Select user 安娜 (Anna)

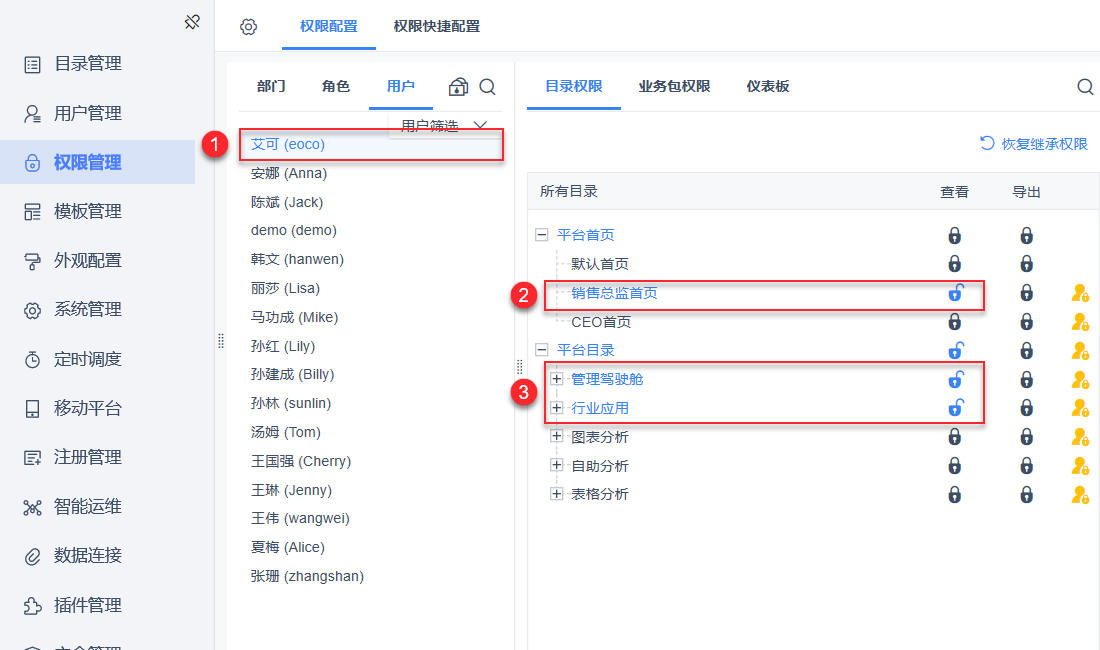[289, 173]
